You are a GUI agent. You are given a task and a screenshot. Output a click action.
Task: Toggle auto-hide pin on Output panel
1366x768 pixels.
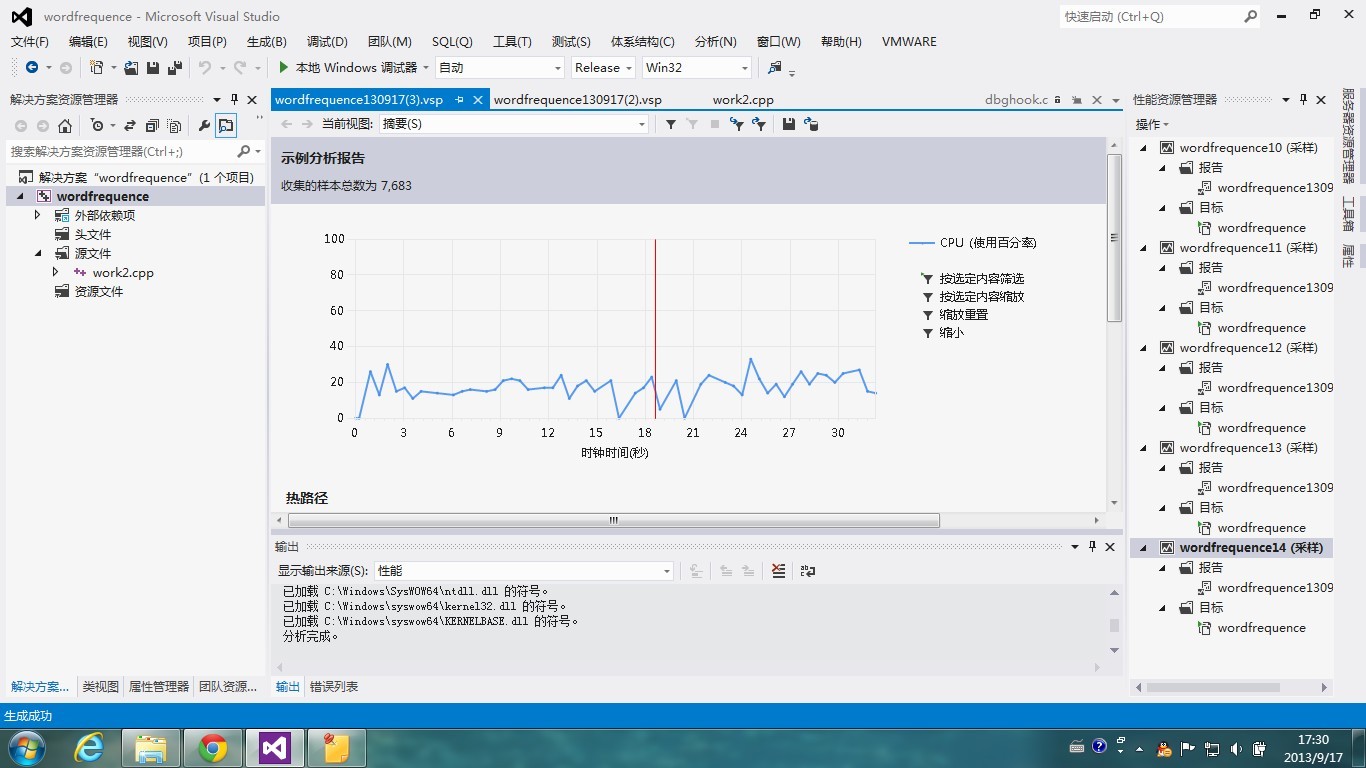tap(1093, 547)
